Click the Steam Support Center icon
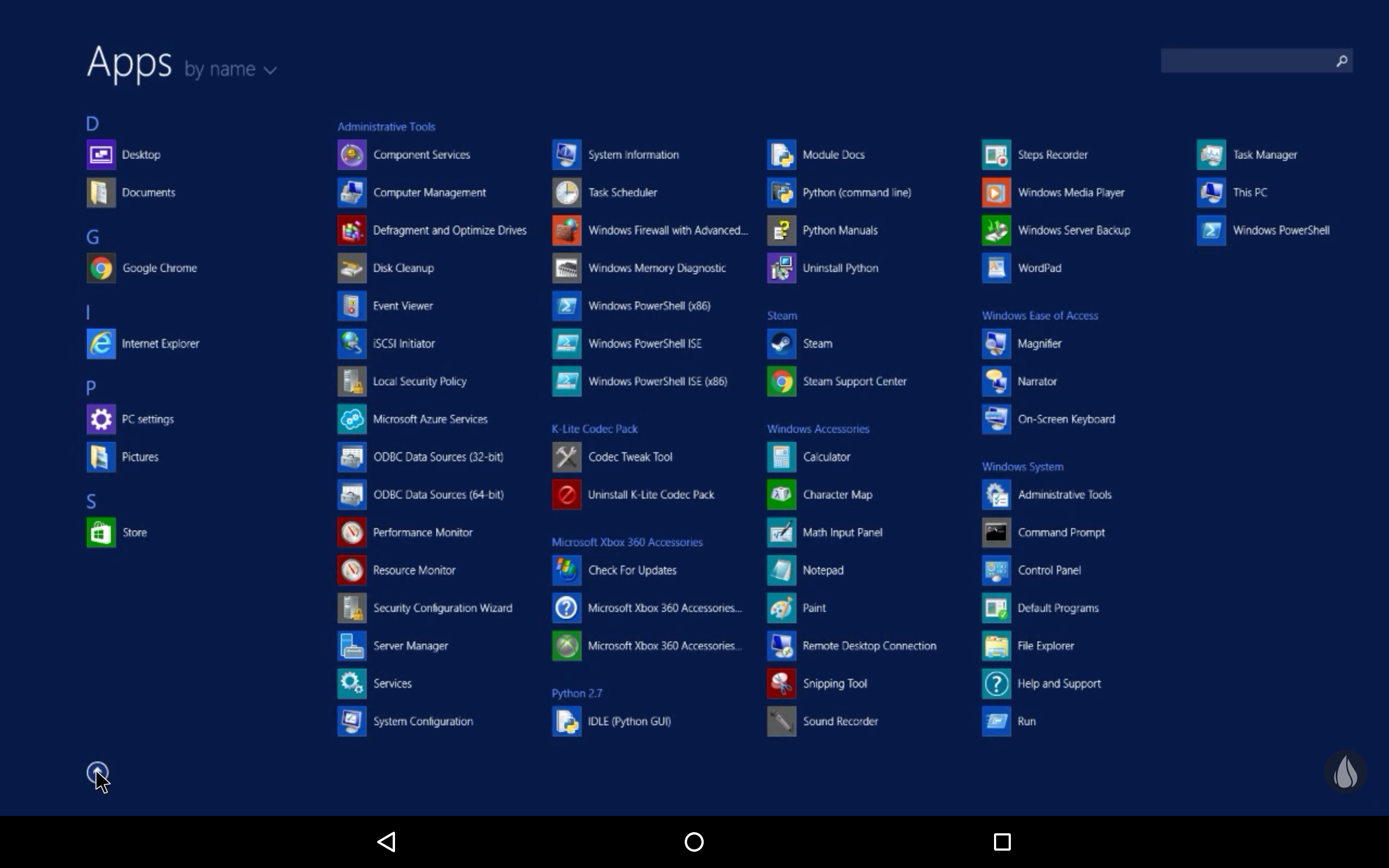Screen dimensions: 1389x868 tap(781, 381)
